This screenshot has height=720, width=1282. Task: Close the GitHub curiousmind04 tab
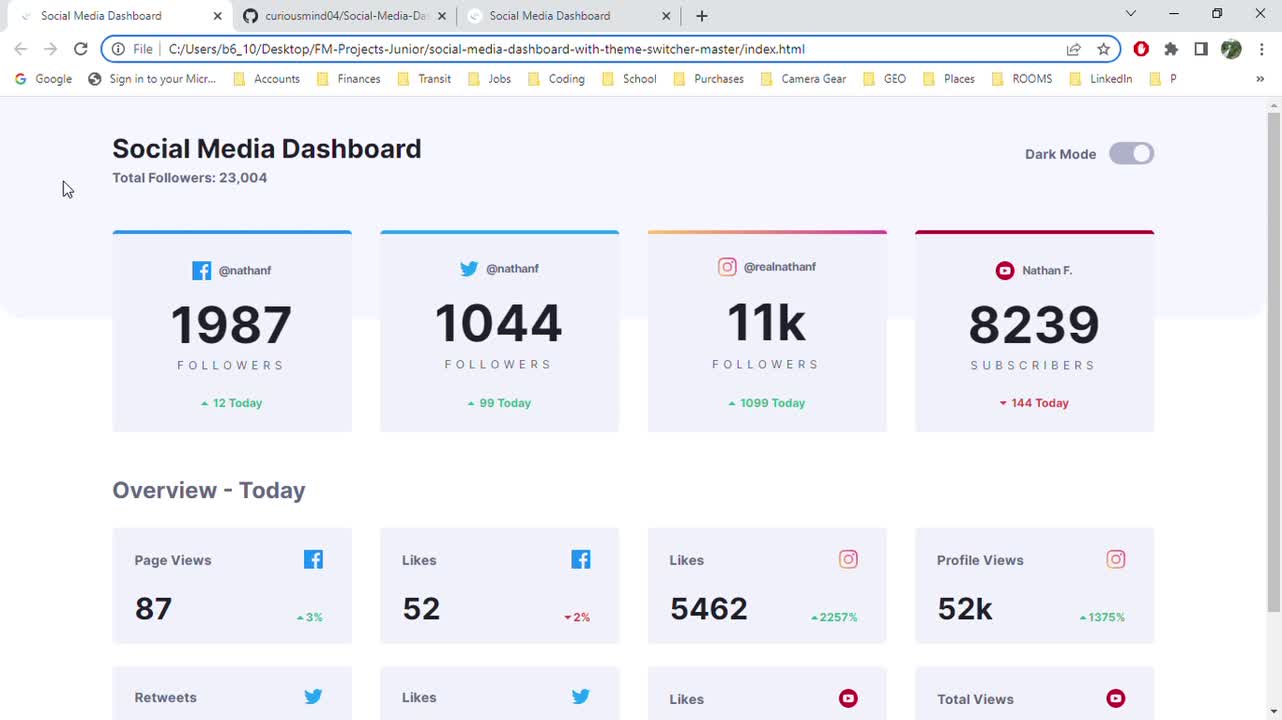coord(442,16)
